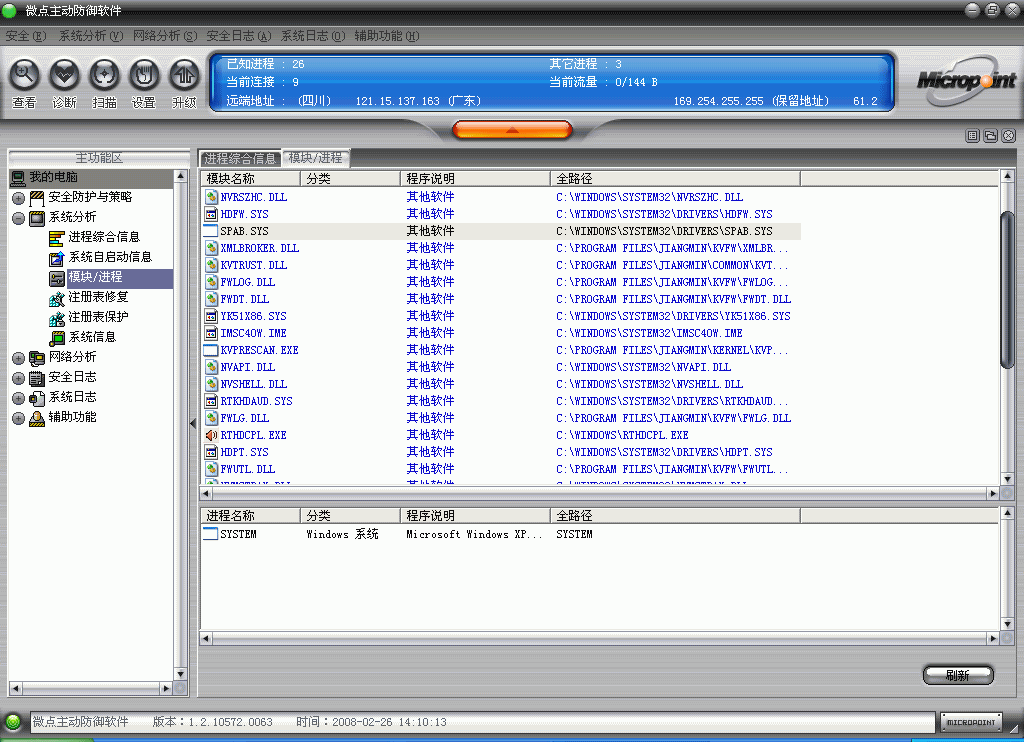Expand the 系统日志 tree node

pyautogui.click(x=18, y=398)
